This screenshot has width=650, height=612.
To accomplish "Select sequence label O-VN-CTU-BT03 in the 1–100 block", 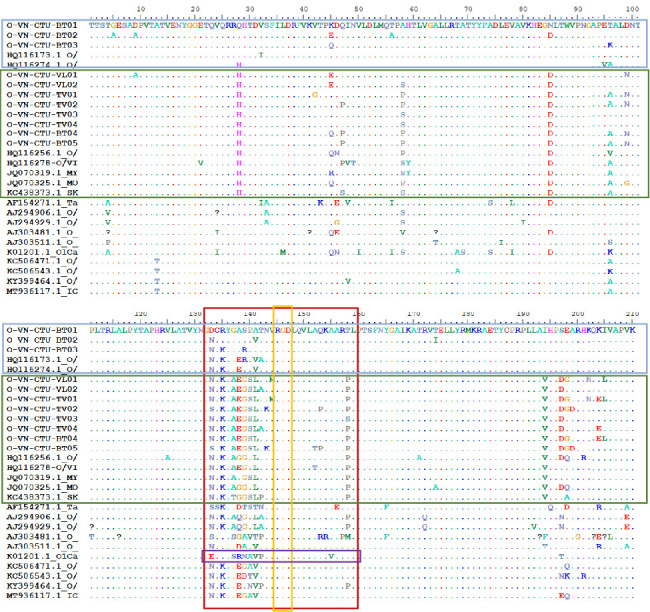I will click(42, 45).
